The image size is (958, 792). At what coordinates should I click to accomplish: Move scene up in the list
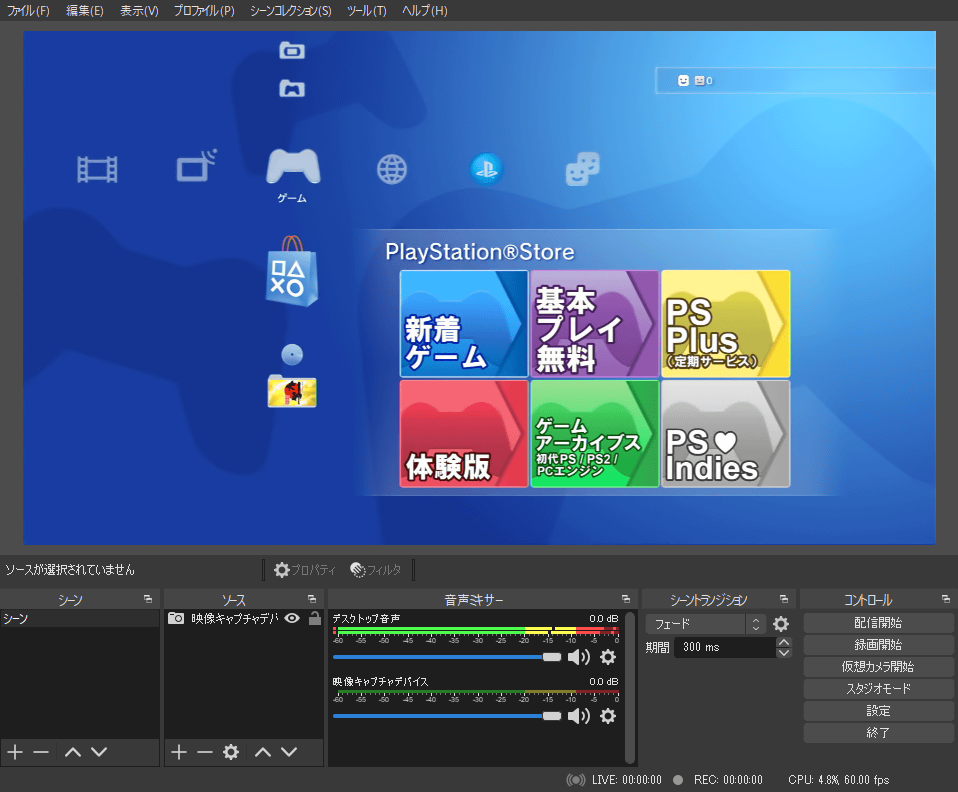pyautogui.click(x=73, y=752)
